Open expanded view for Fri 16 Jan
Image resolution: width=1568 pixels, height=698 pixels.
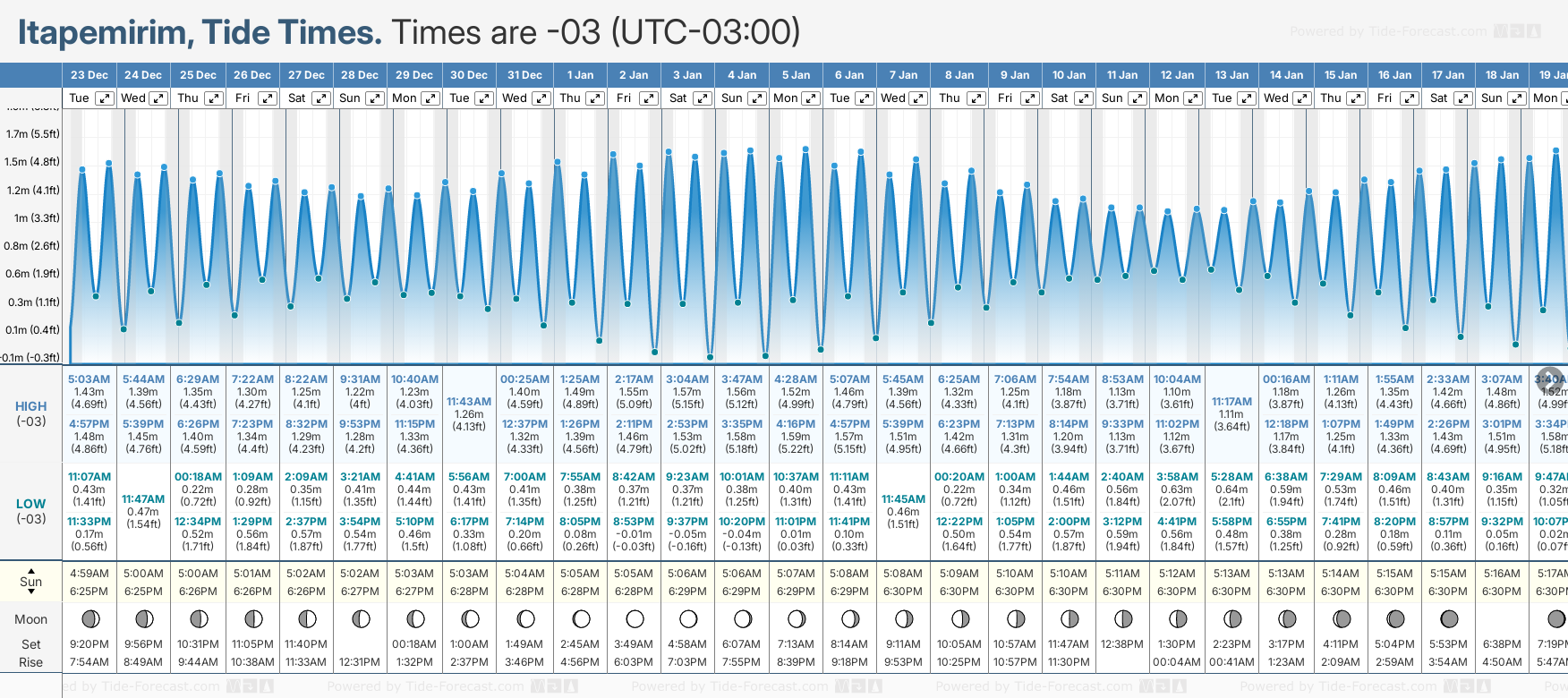[x=1409, y=98]
